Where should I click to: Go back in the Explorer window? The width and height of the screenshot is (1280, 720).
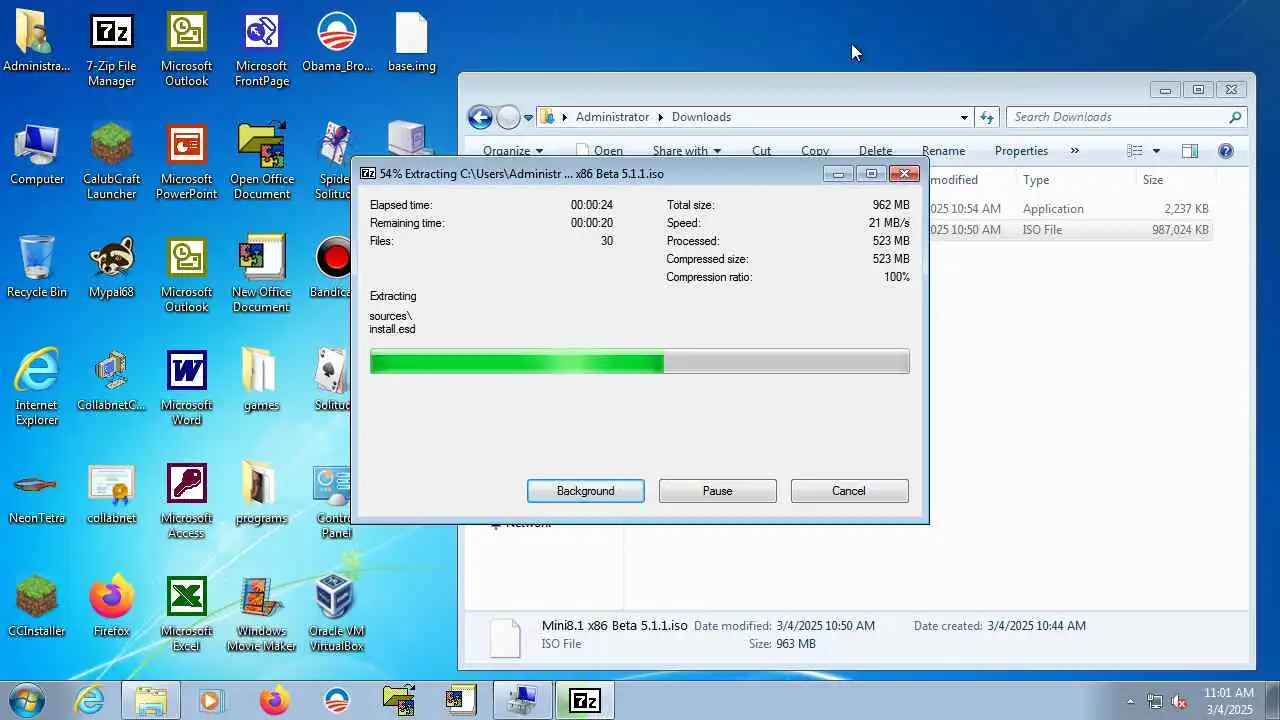click(480, 117)
